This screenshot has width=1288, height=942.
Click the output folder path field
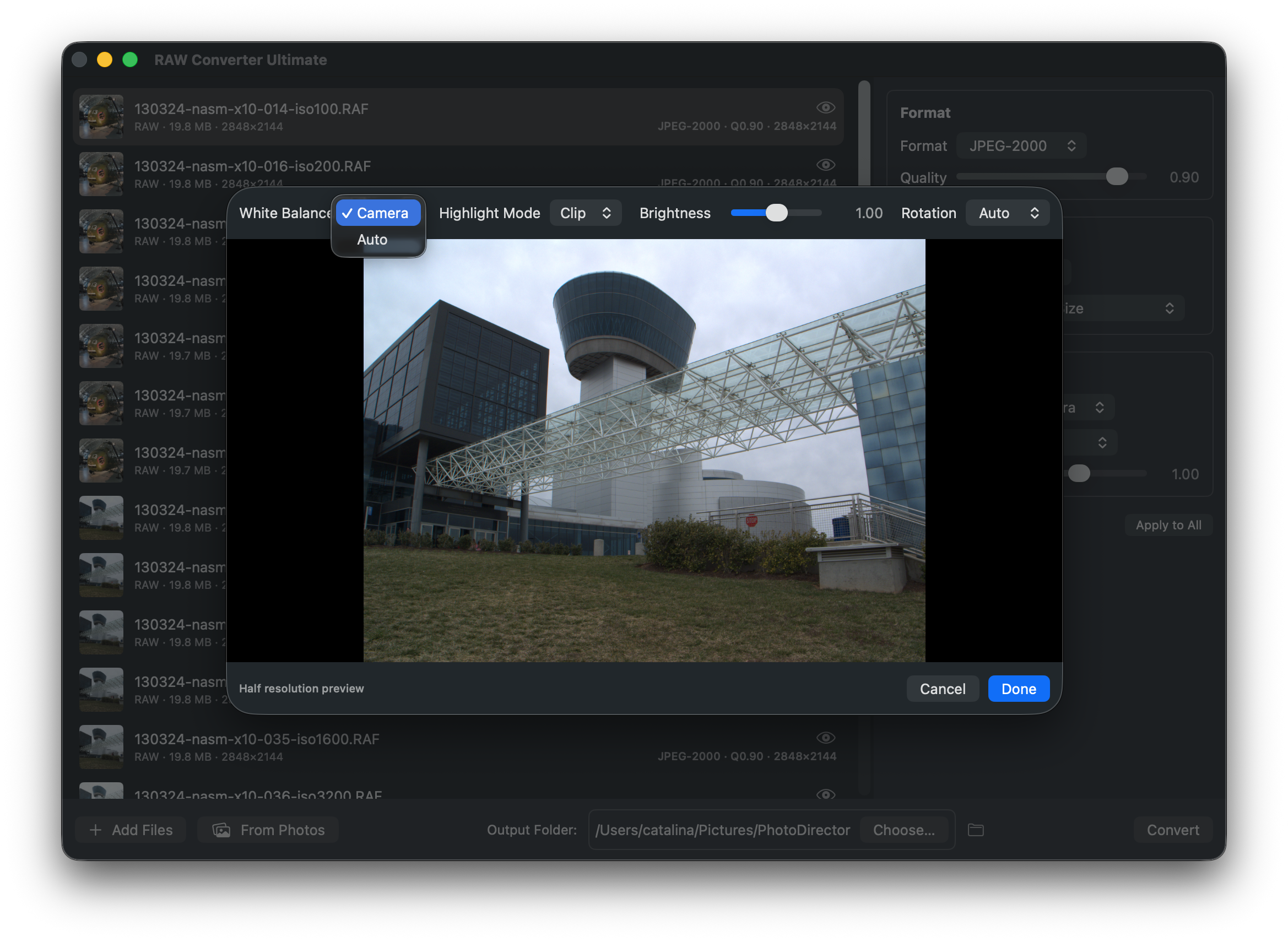click(x=723, y=830)
